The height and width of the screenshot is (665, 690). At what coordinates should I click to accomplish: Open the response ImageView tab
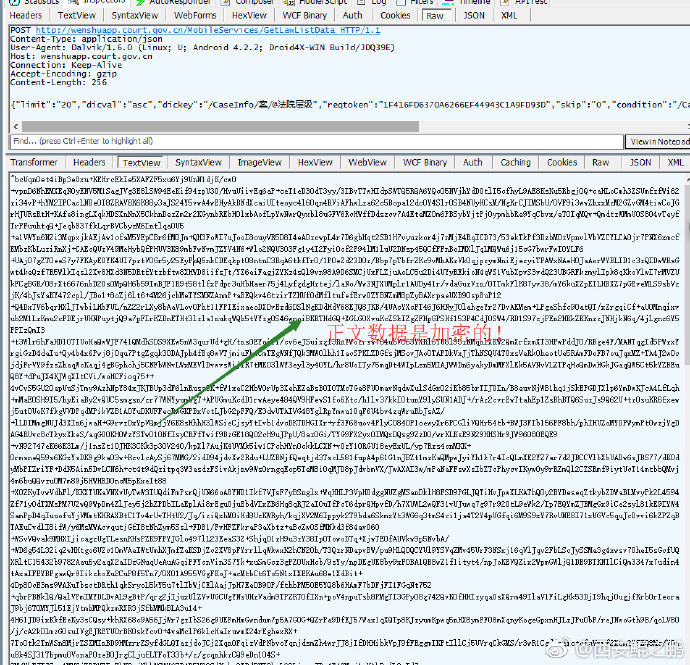(260, 162)
